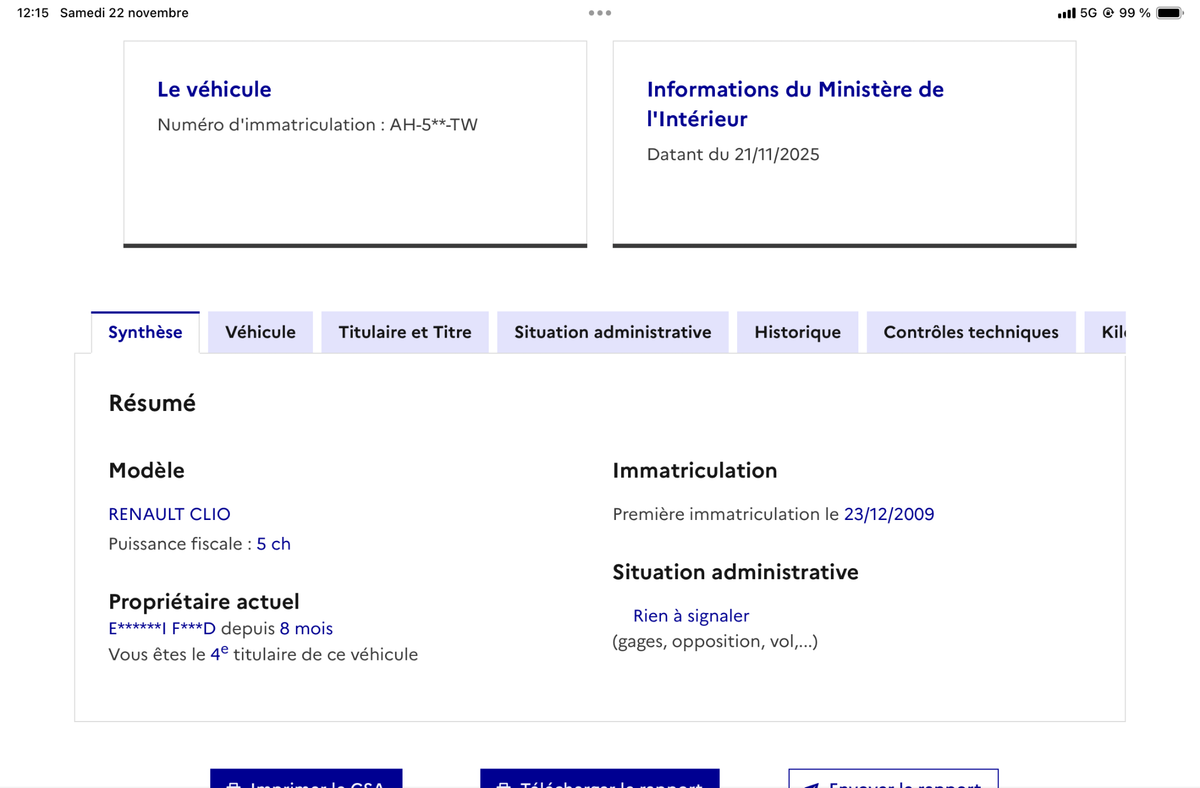Click the 8 mois ownership duration link

click(x=307, y=628)
